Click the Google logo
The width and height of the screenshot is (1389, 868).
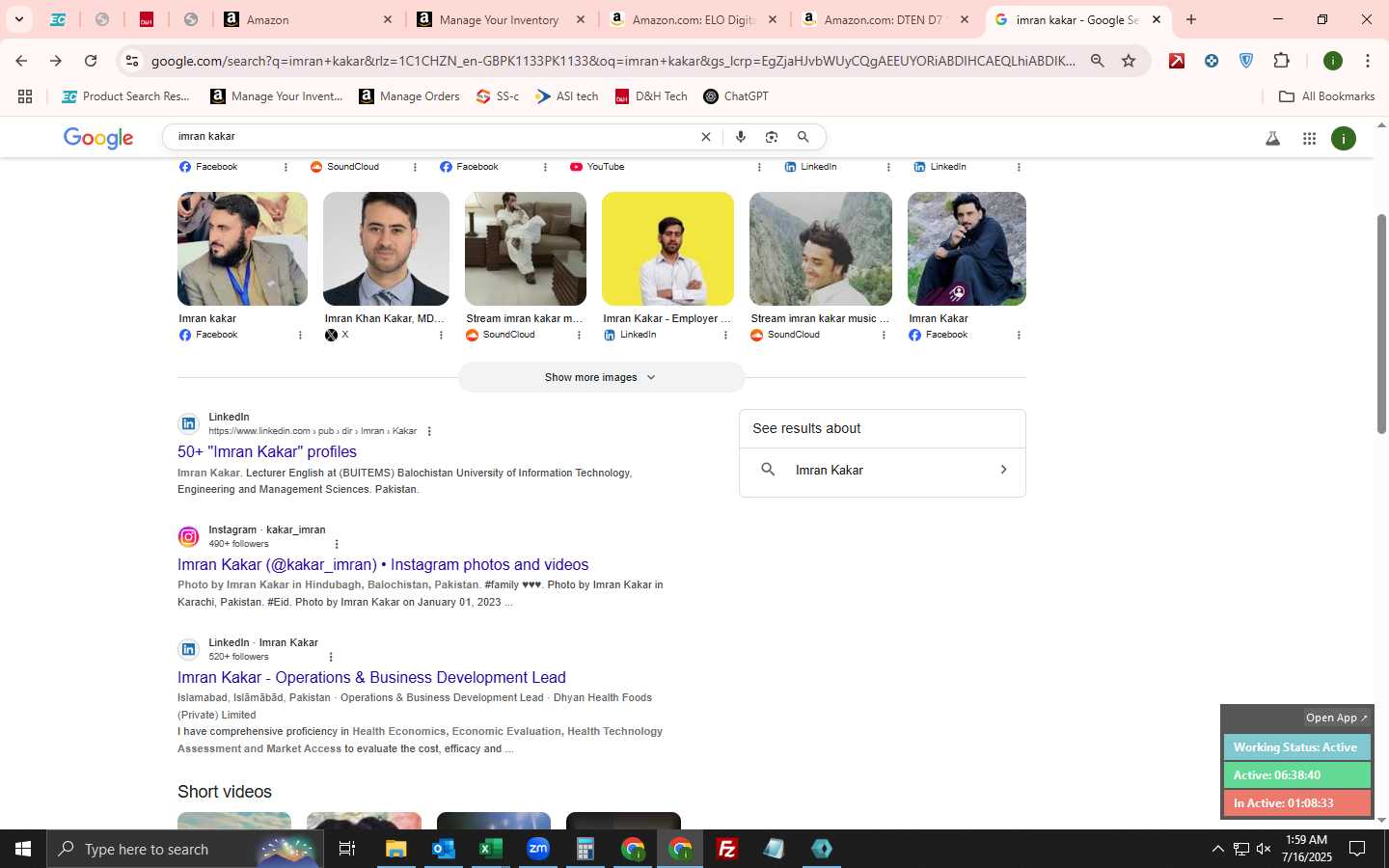[98, 138]
